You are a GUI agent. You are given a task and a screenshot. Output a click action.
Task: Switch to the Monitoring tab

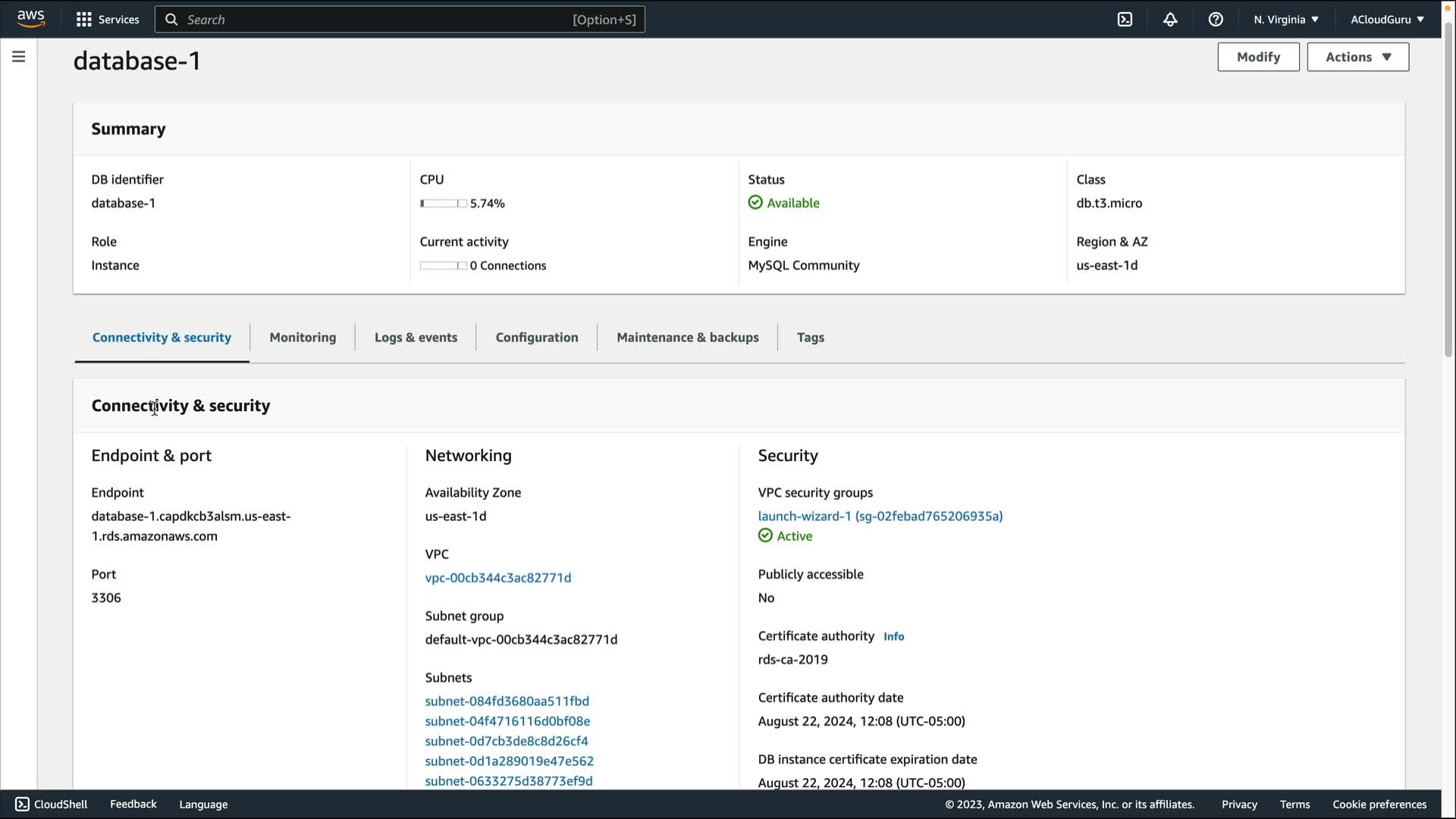(303, 337)
